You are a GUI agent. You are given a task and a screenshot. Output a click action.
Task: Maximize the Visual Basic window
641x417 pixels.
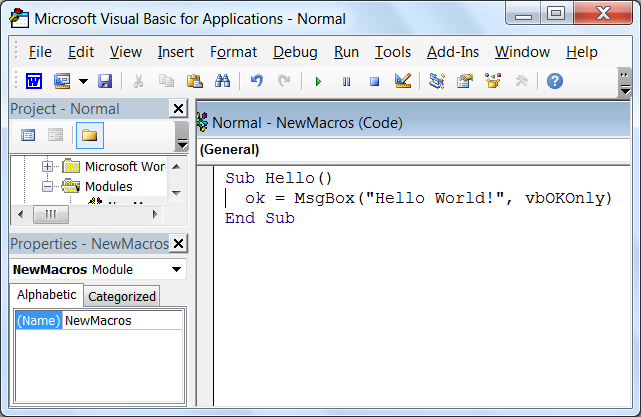(x=557, y=13)
